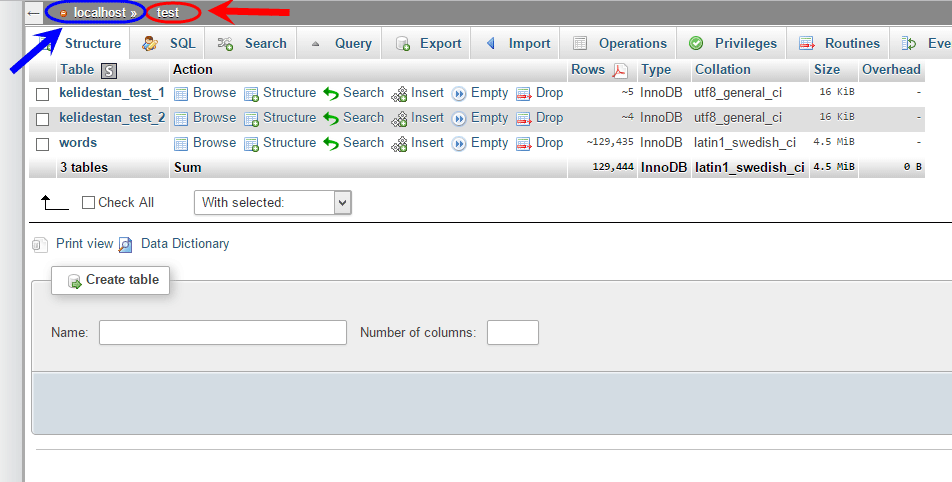Click the Data Dictionary link
Image resolution: width=952 pixels, height=482 pixels.
click(x=185, y=243)
